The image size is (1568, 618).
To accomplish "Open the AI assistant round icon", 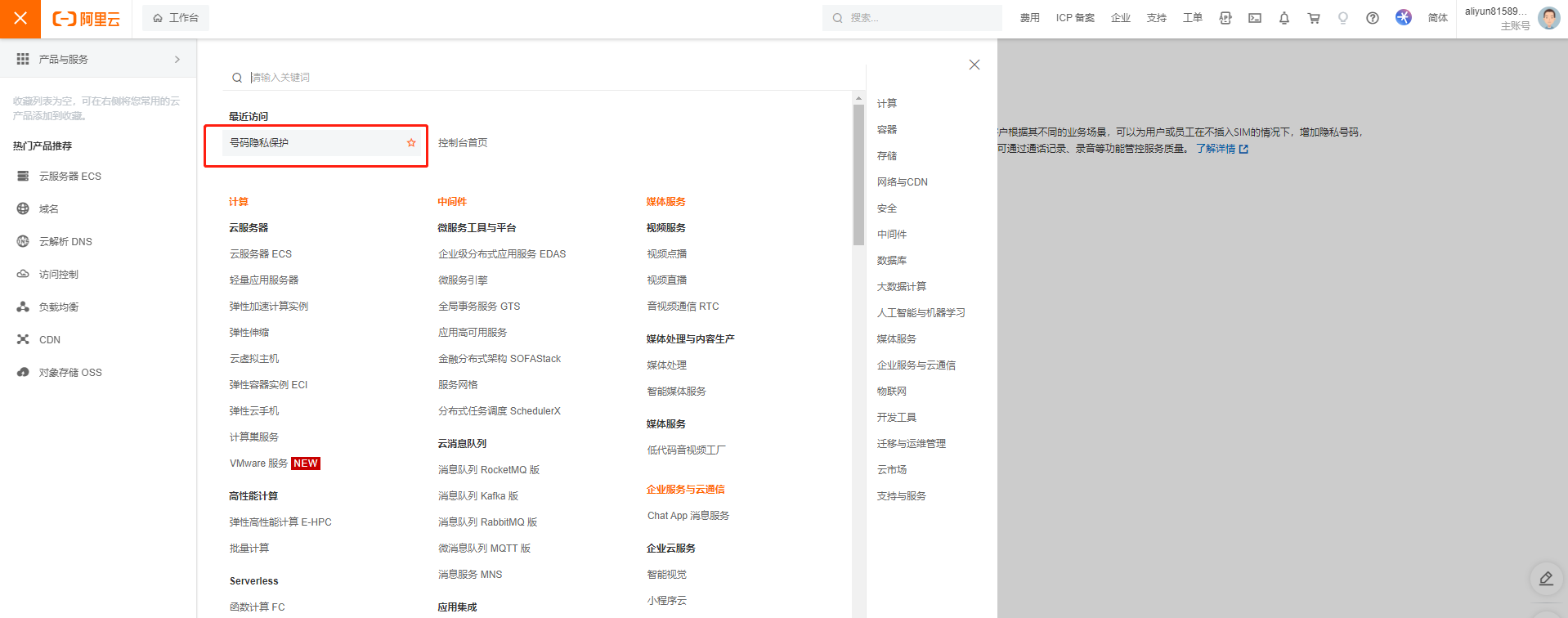I will 1404,17.
